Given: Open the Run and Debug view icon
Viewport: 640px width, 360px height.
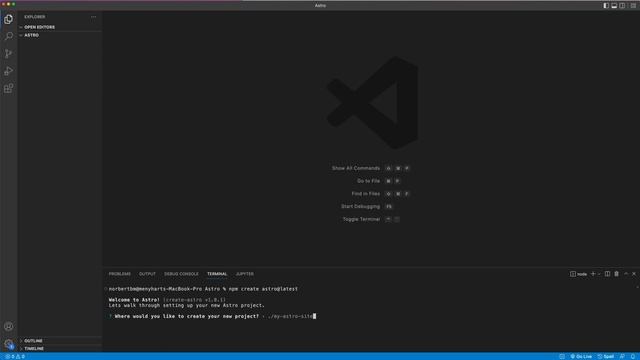Looking at the screenshot, I should pyautogui.click(x=8, y=71).
